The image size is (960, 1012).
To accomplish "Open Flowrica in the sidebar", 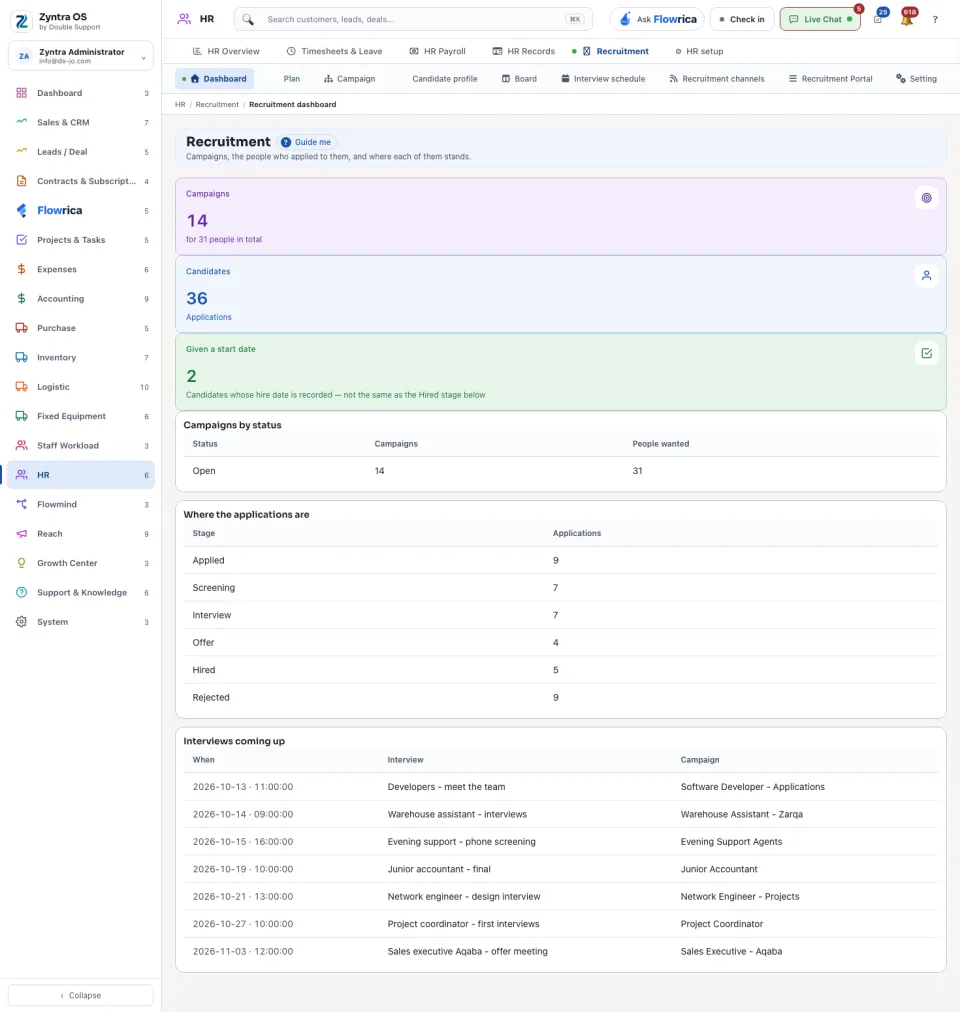I will tap(81, 210).
